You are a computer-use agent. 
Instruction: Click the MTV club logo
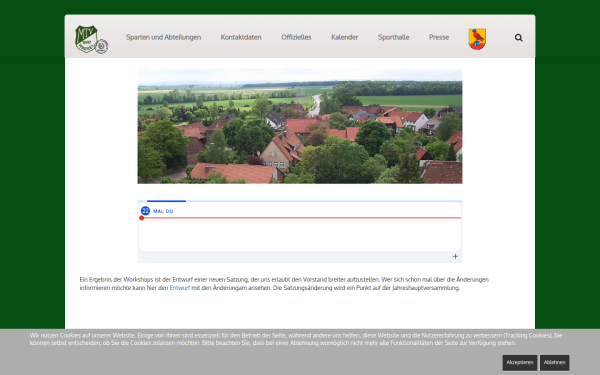pyautogui.click(x=91, y=39)
